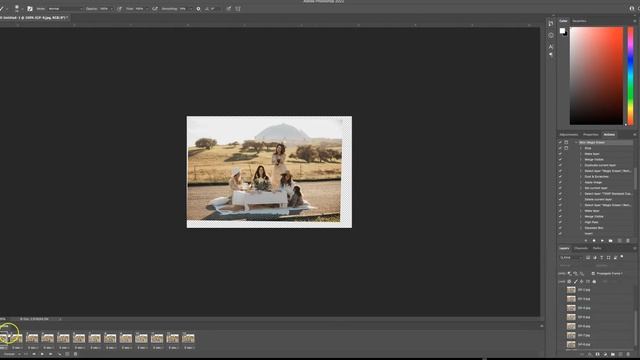Image resolution: width=640 pixels, height=360 pixels.
Task: Toggle the Stop action step checkmark
Action: [560, 148]
